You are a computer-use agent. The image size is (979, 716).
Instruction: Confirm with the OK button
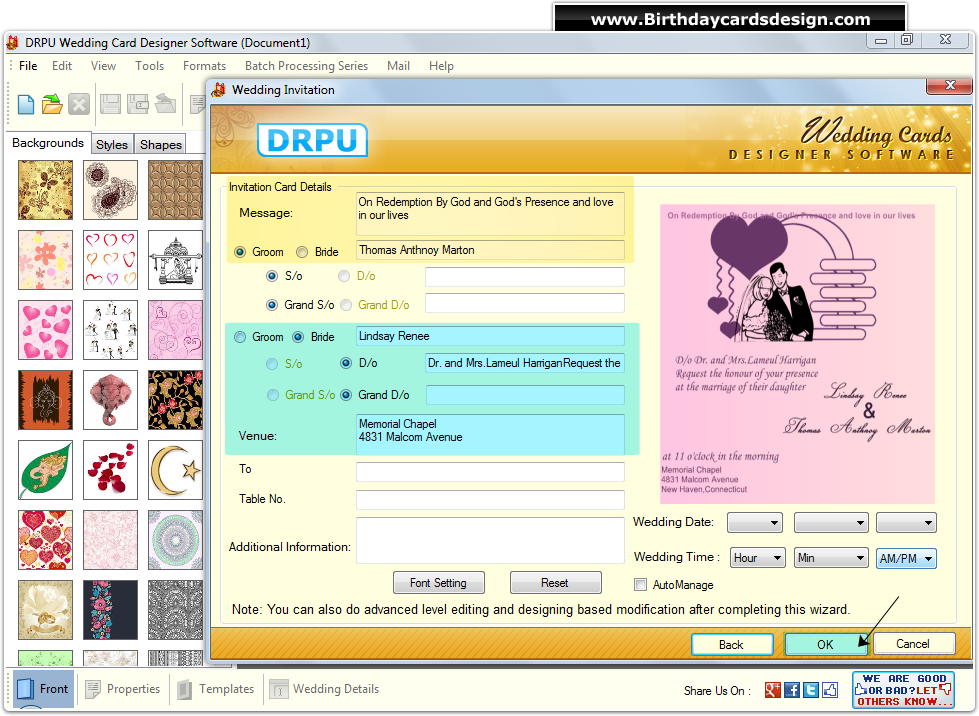[825, 644]
